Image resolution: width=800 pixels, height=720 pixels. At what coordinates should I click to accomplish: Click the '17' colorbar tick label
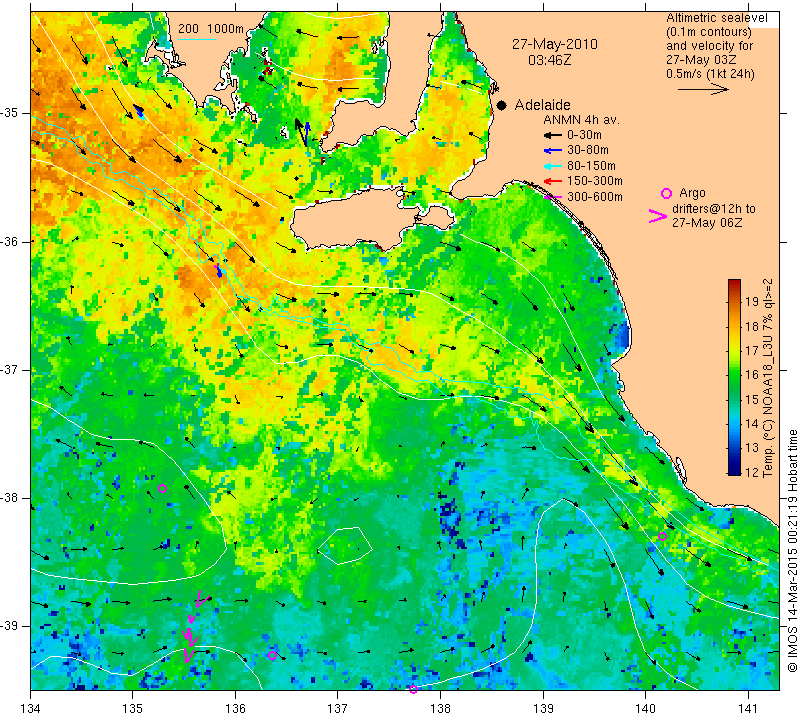(752, 351)
